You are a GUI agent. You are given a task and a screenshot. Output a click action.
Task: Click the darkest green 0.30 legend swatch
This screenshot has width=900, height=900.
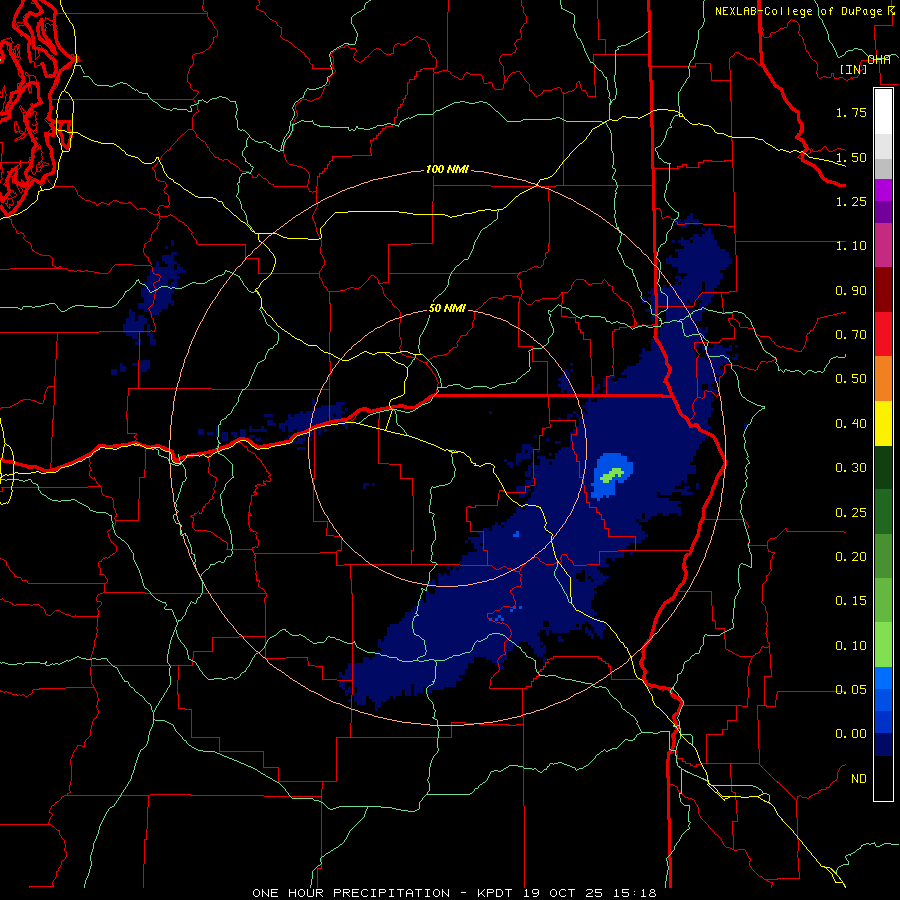(883, 467)
